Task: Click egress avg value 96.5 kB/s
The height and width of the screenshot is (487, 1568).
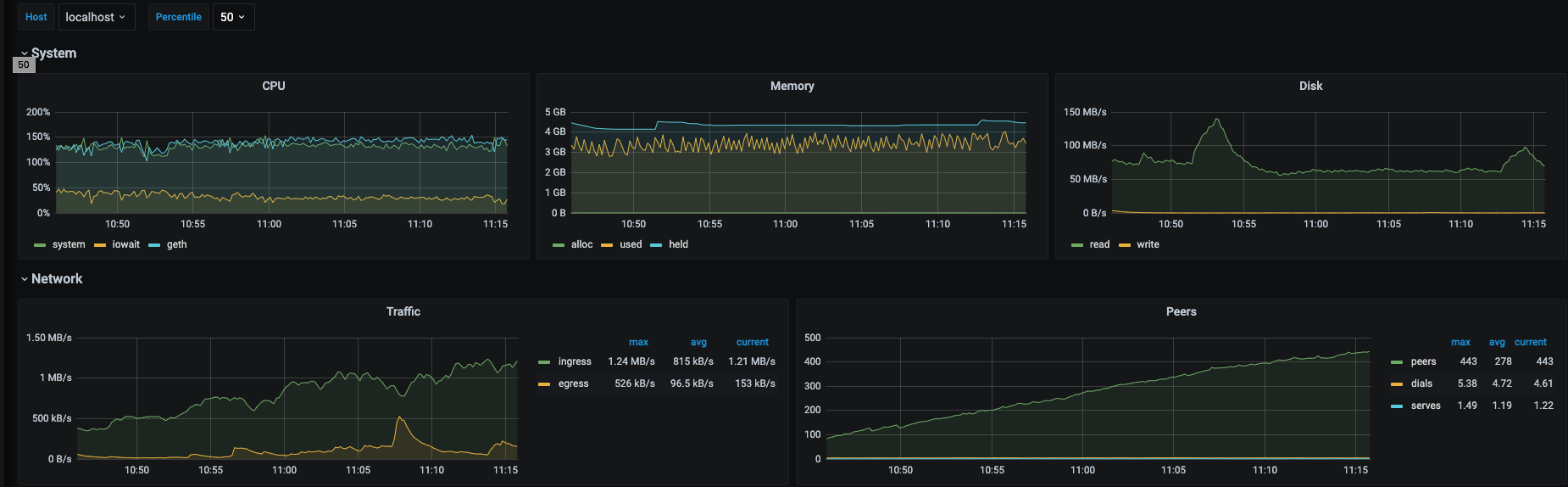Action: (692, 383)
